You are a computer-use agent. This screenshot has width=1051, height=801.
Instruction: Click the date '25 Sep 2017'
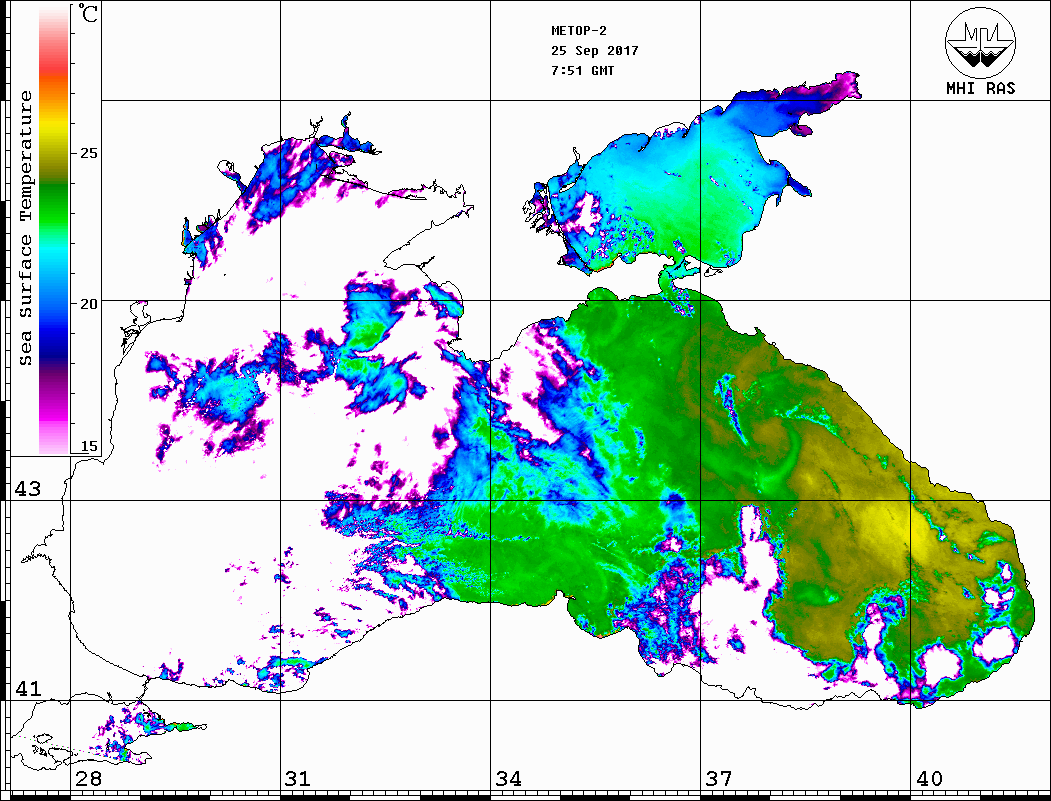pos(595,51)
